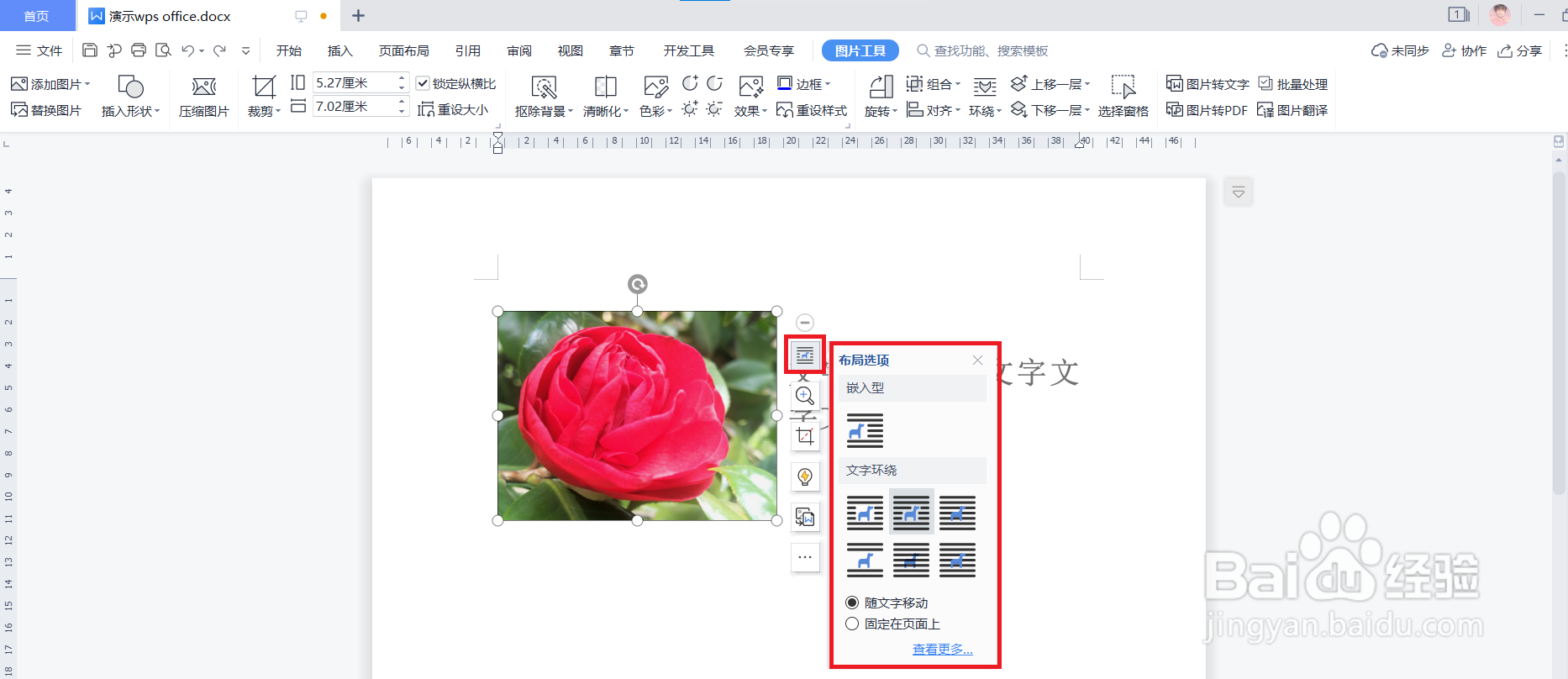The height and width of the screenshot is (679, 1568).
Task: Open the 图片工具 tab
Action: tap(860, 50)
